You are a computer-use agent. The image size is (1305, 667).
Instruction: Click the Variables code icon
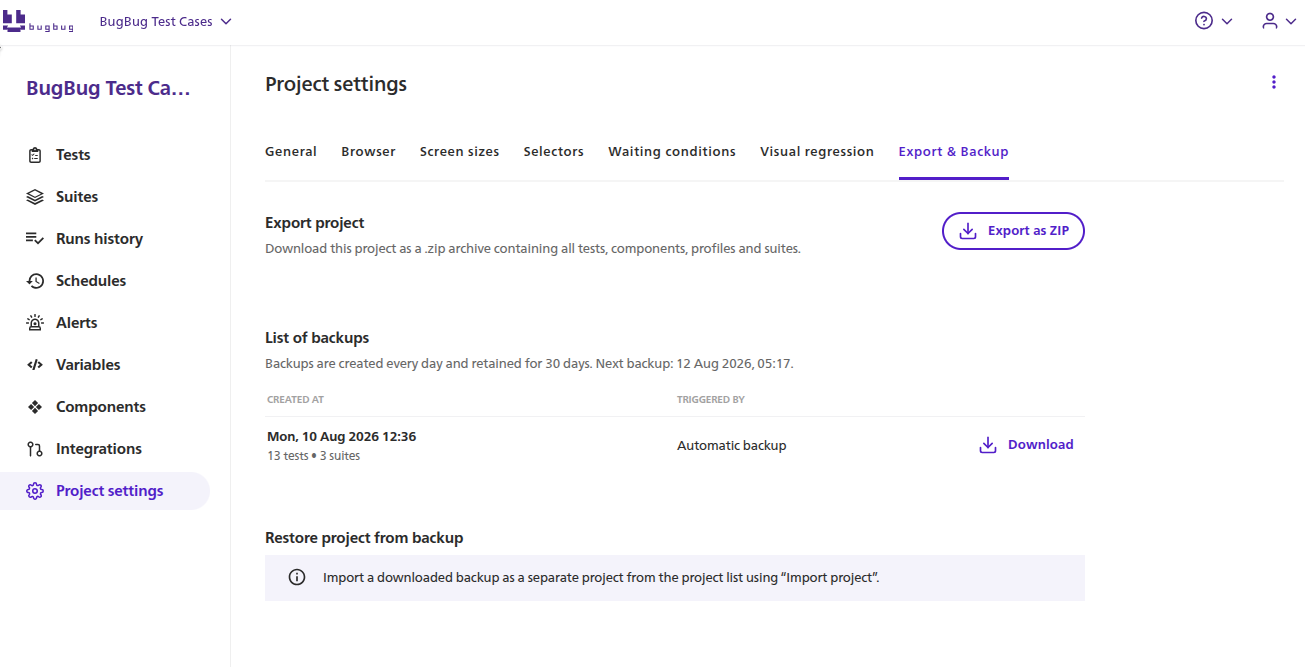click(x=35, y=365)
